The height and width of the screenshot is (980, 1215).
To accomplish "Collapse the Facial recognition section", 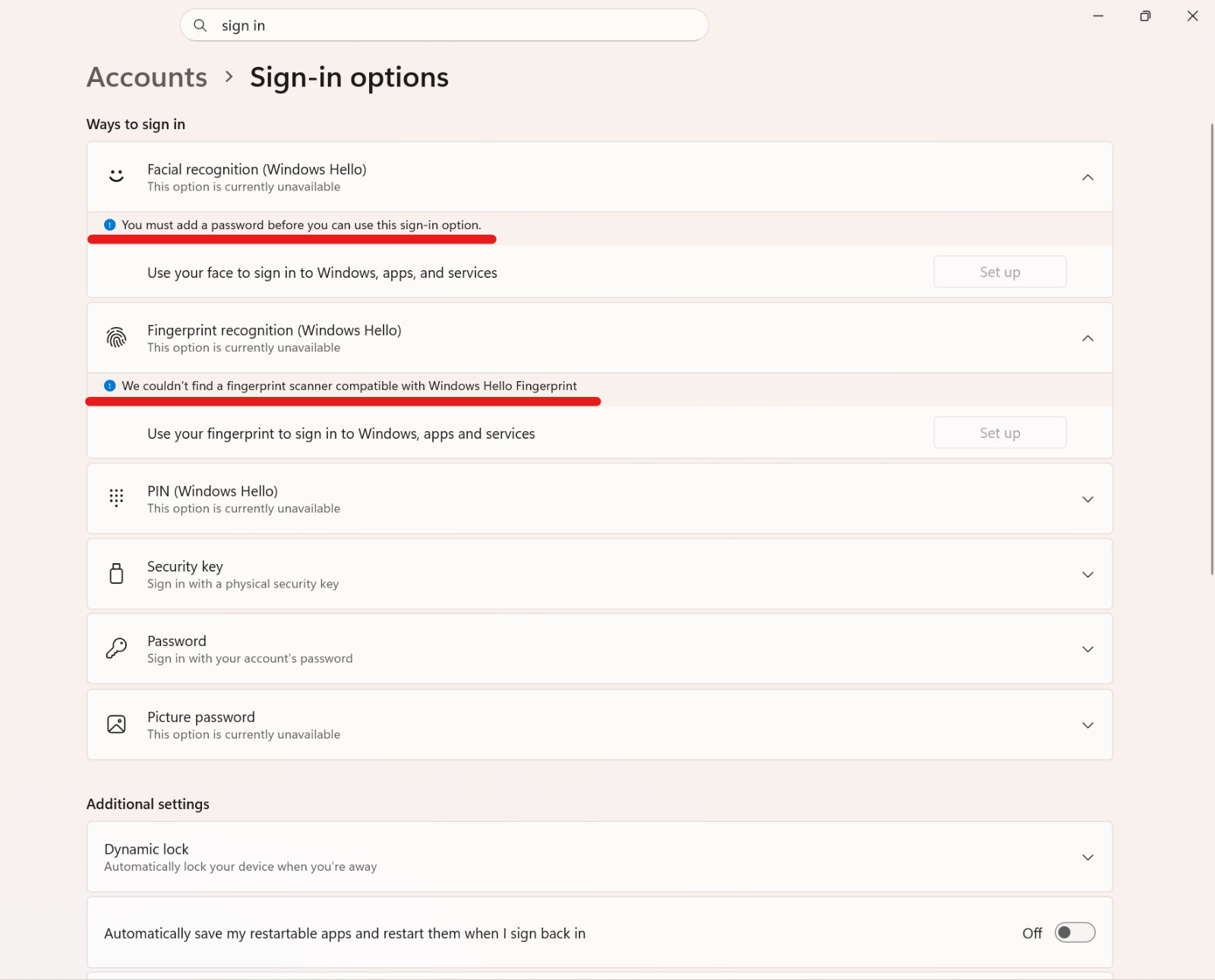I will pyautogui.click(x=1087, y=177).
